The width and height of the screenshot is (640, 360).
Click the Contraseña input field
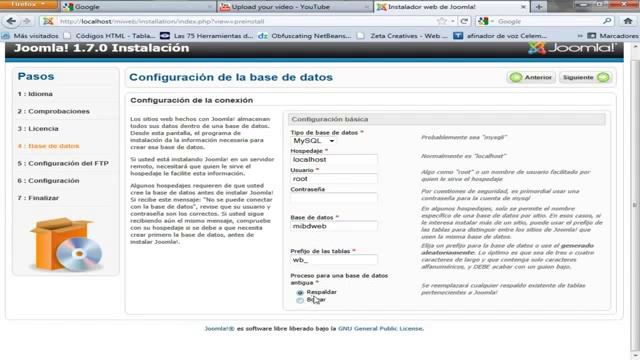tap(334, 198)
